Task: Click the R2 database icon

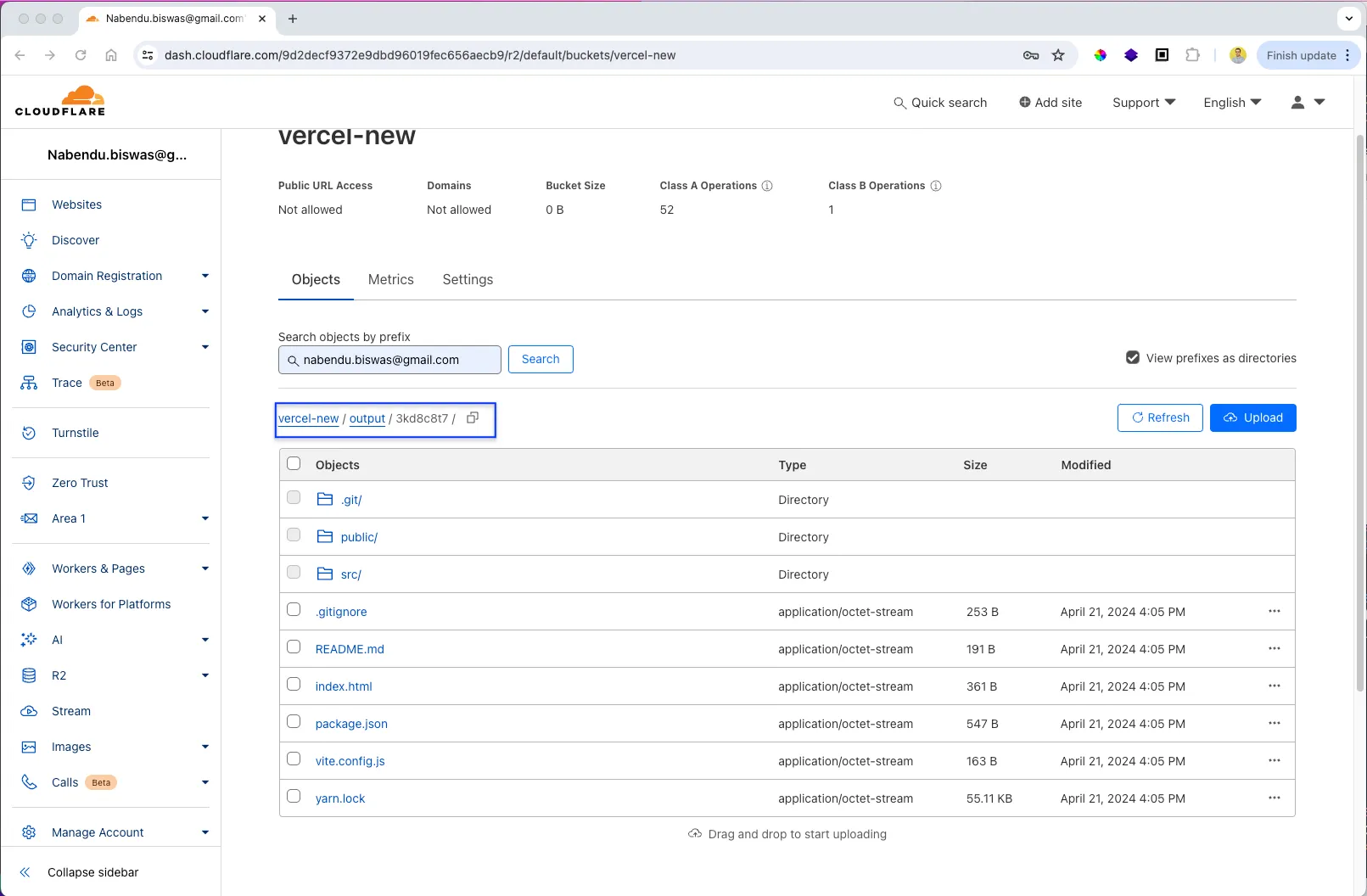Action: 29,675
